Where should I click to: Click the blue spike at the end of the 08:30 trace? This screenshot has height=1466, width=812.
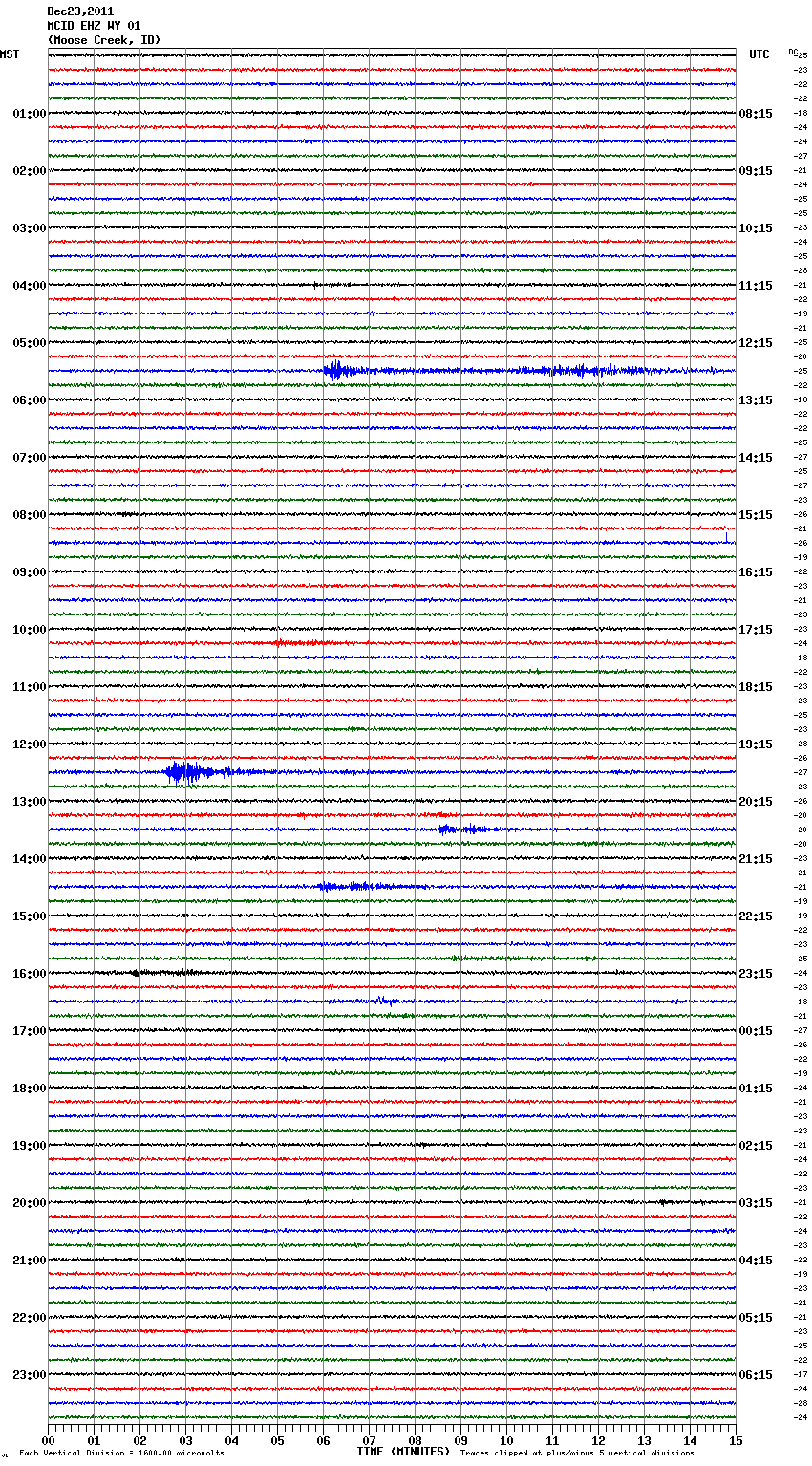(726, 537)
